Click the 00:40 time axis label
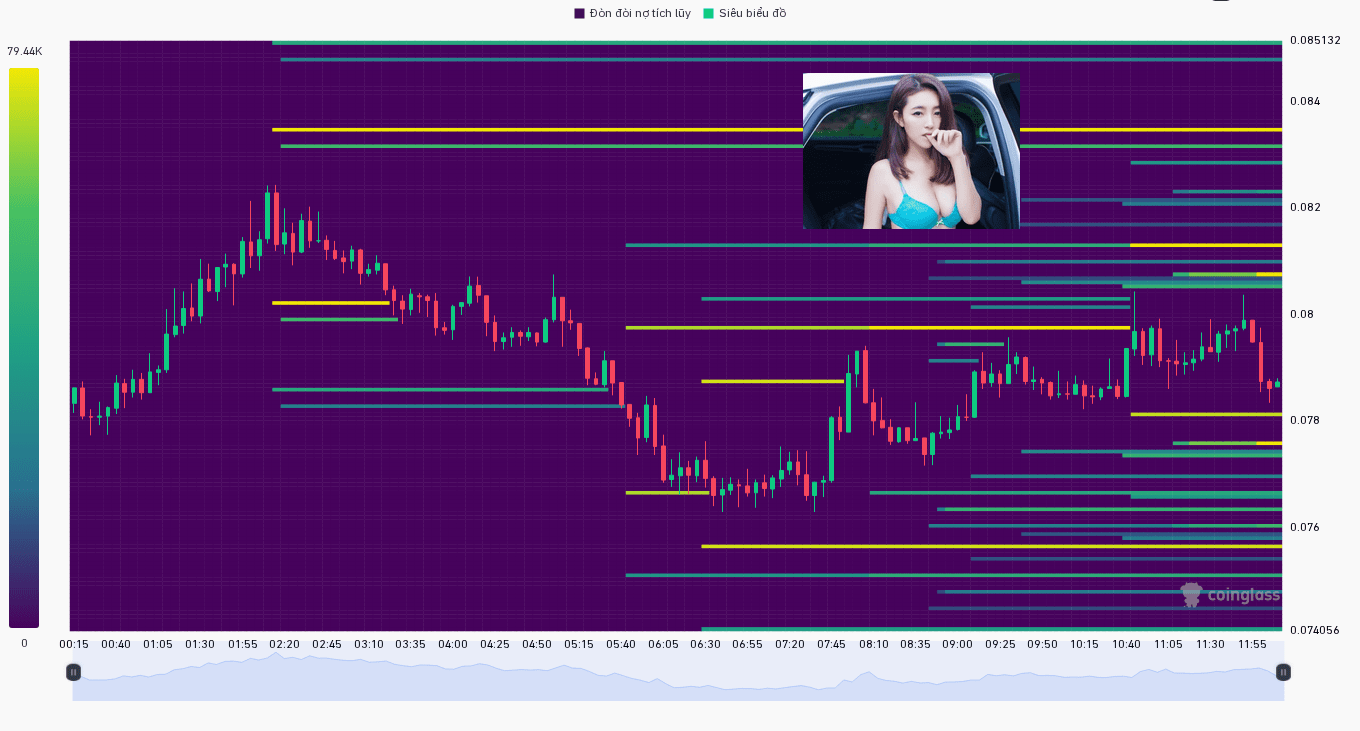 tap(116, 644)
